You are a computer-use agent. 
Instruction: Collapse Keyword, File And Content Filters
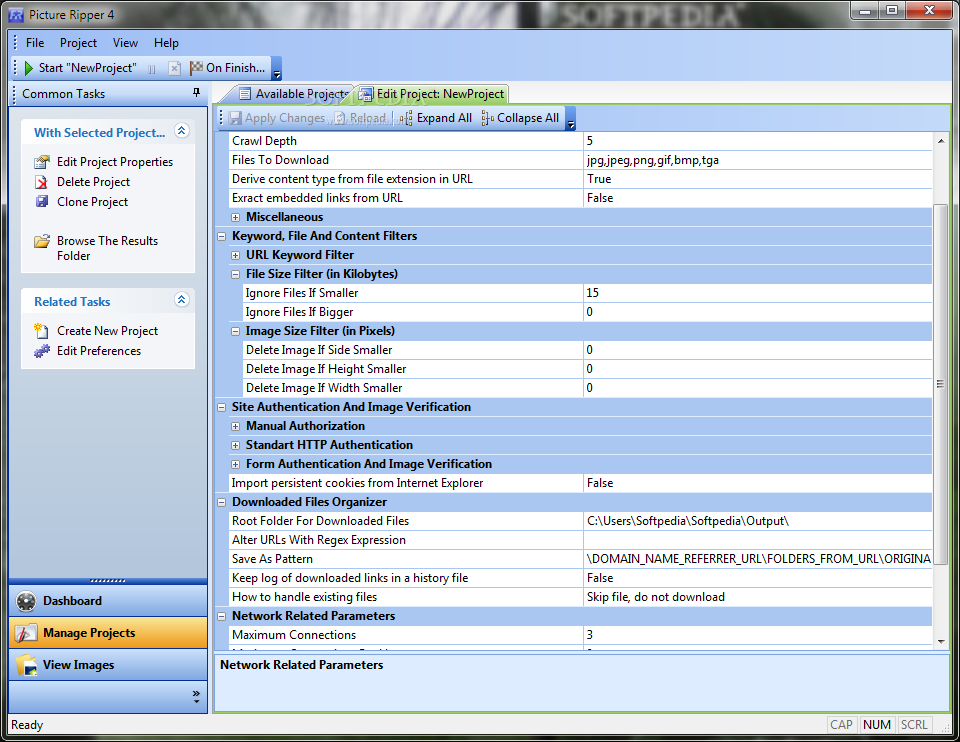point(222,236)
